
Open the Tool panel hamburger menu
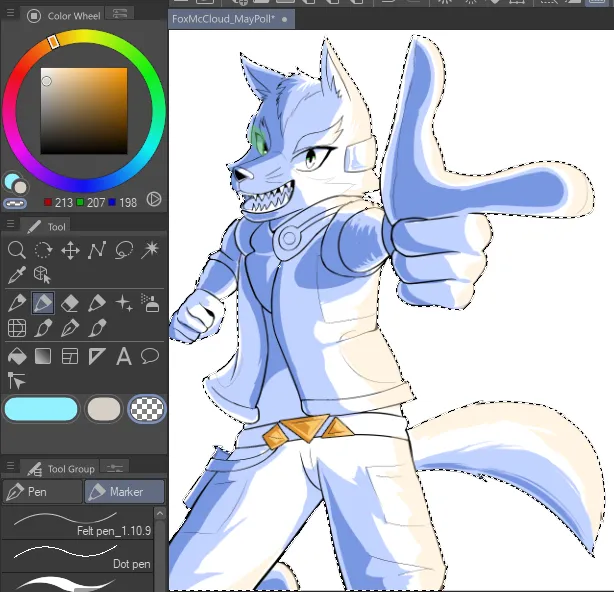11,224
